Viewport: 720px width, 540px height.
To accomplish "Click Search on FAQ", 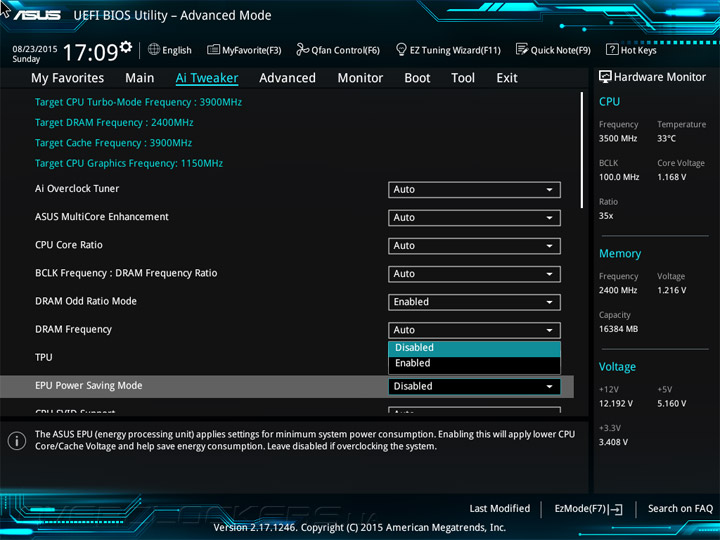I will [x=681, y=508].
